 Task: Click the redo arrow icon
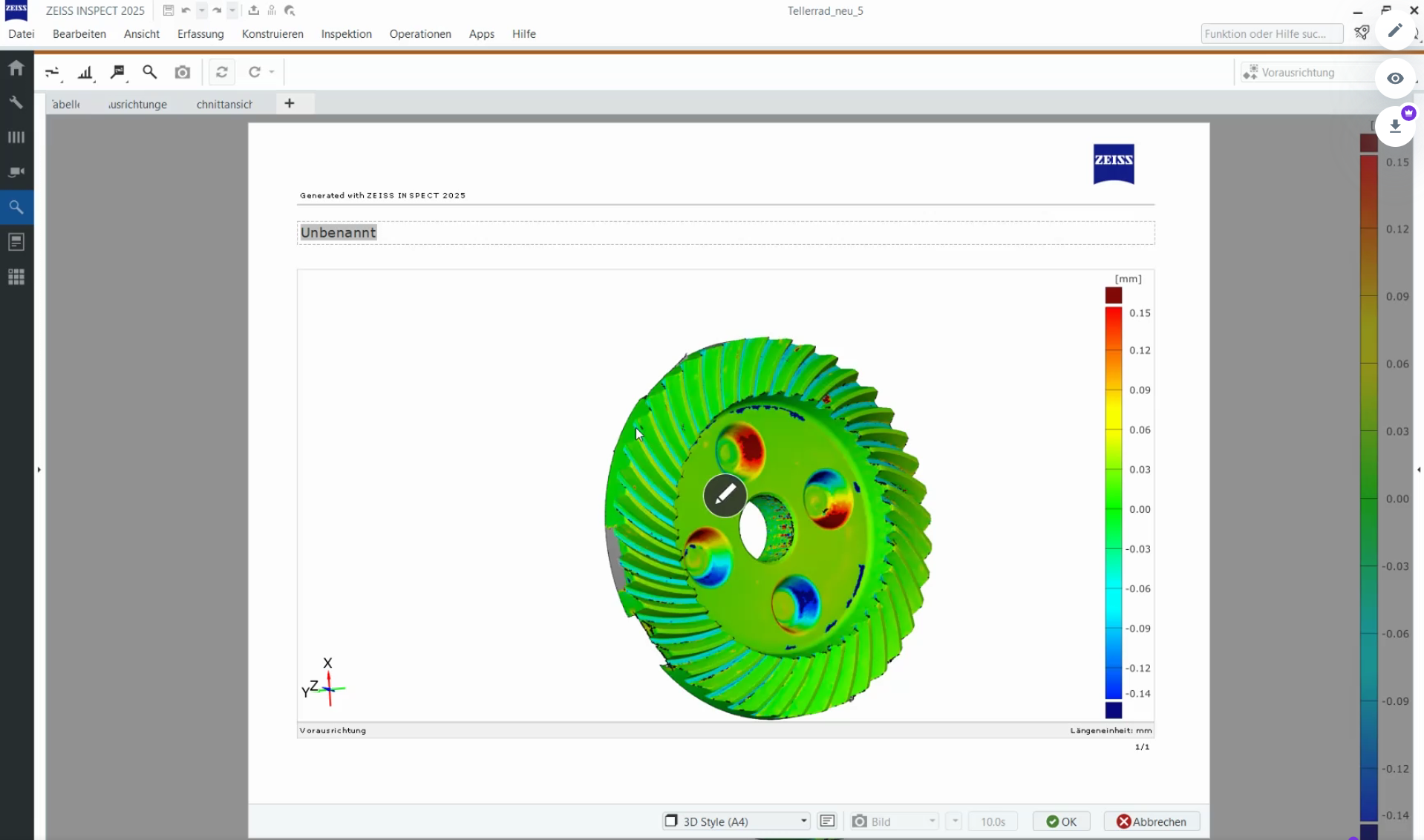tap(217, 10)
